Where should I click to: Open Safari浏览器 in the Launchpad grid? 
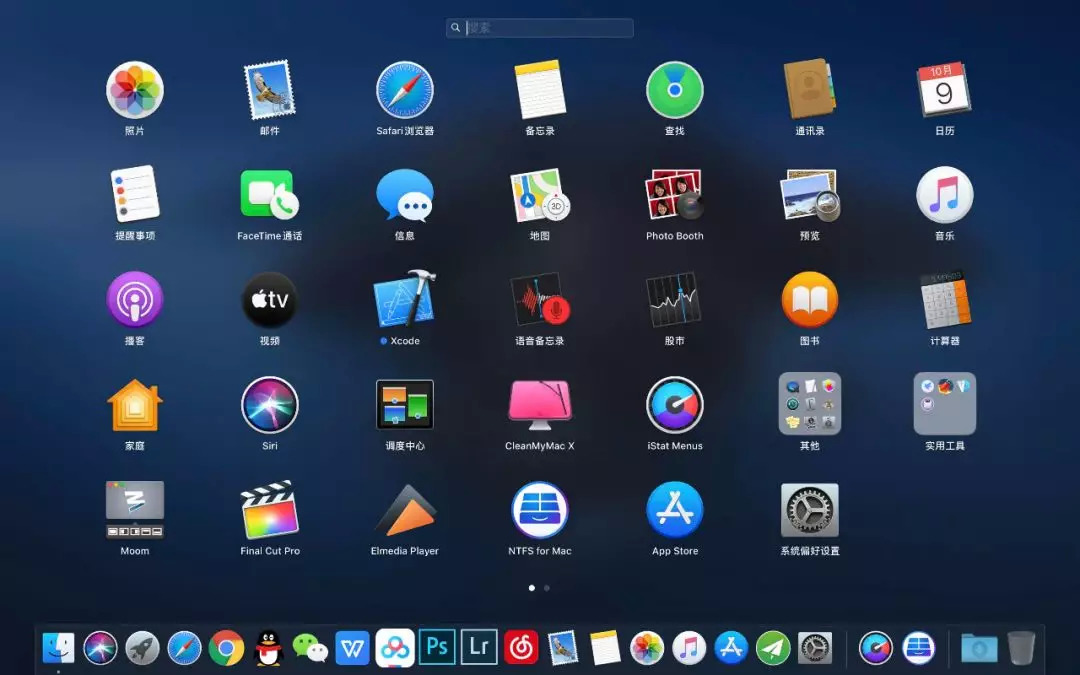coord(405,90)
